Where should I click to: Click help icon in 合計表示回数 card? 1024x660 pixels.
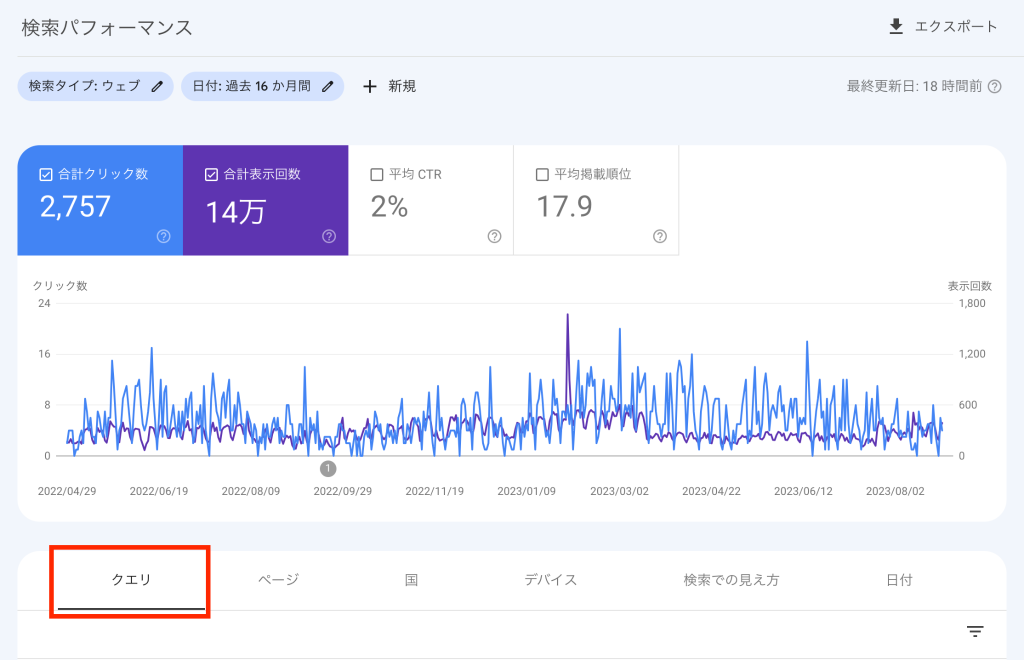pos(329,236)
